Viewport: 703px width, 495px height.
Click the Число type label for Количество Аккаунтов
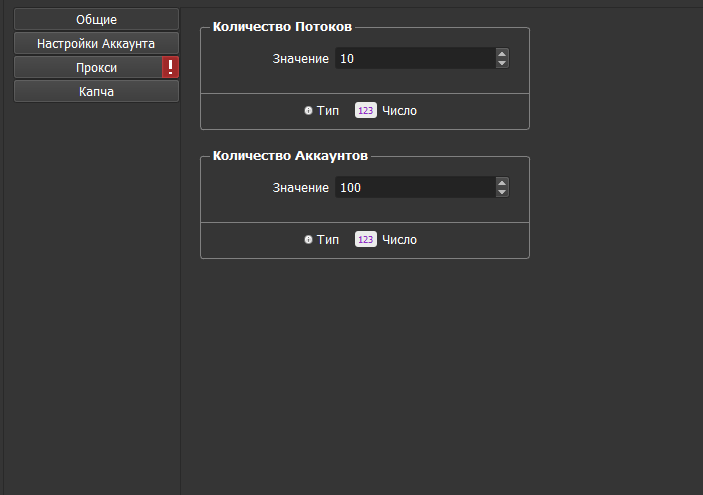pyautogui.click(x=399, y=240)
